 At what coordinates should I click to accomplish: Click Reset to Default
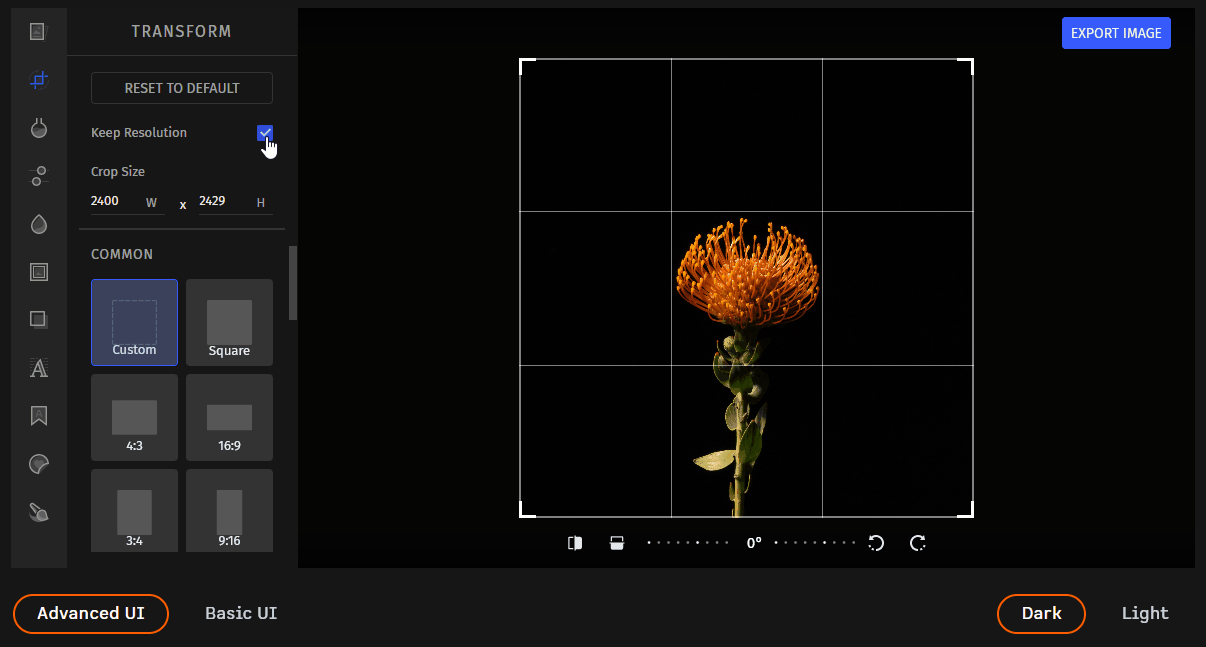pos(181,88)
